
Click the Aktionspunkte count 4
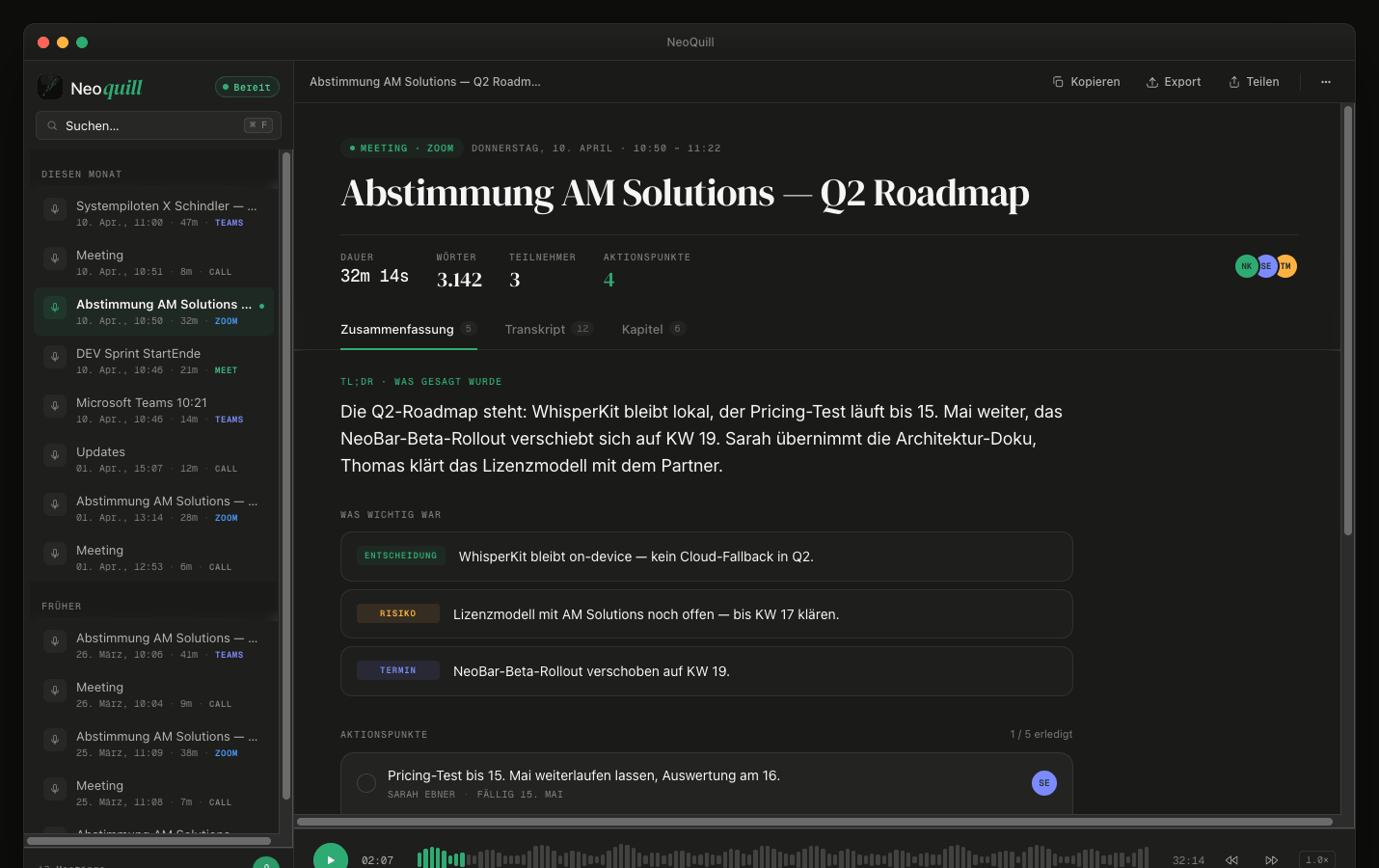[608, 280]
